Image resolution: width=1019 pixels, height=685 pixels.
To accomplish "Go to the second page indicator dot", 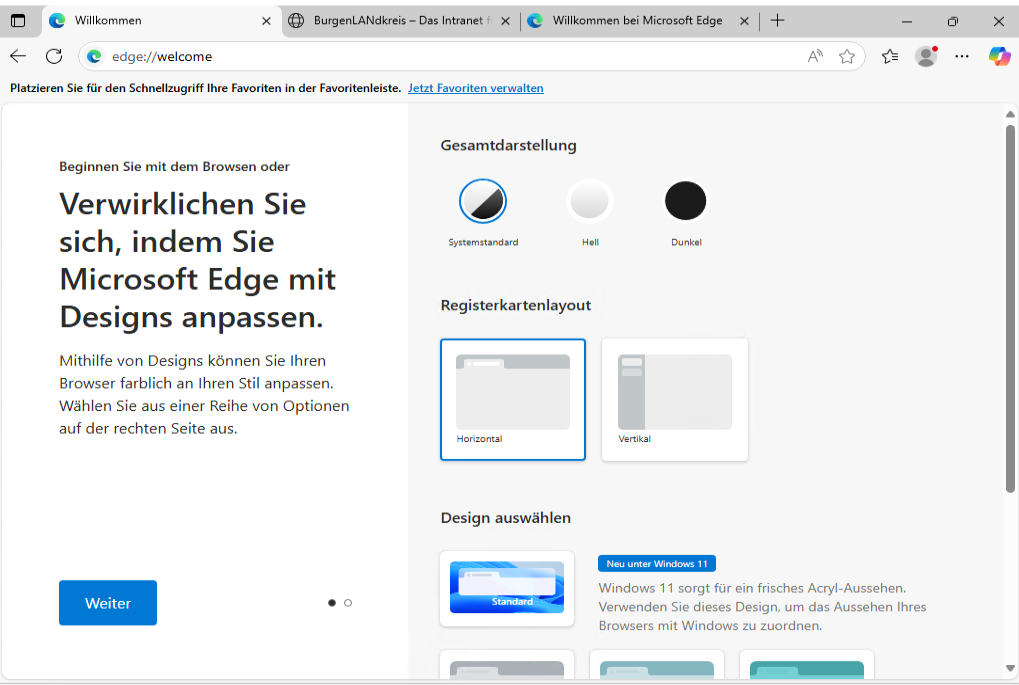I will tap(348, 603).
